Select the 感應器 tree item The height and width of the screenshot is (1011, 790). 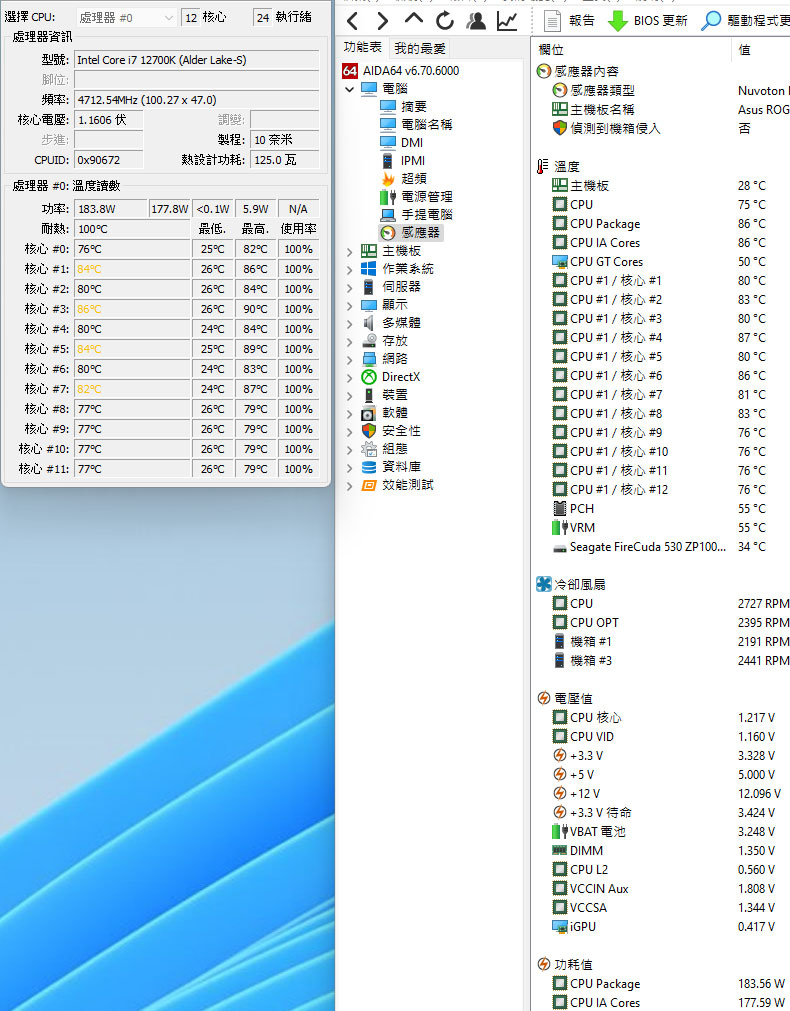pos(410,232)
